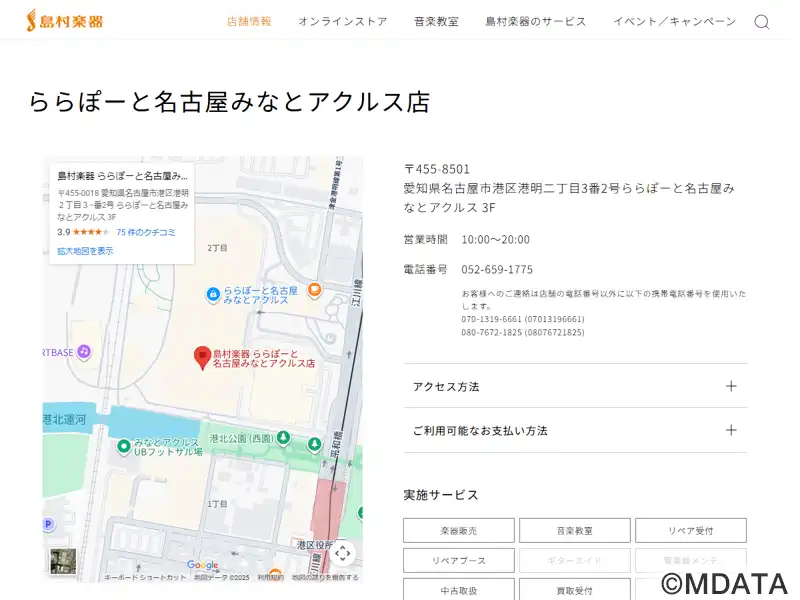Click the 島村楽器 logo
800x600 pixels.
click(x=65, y=21)
